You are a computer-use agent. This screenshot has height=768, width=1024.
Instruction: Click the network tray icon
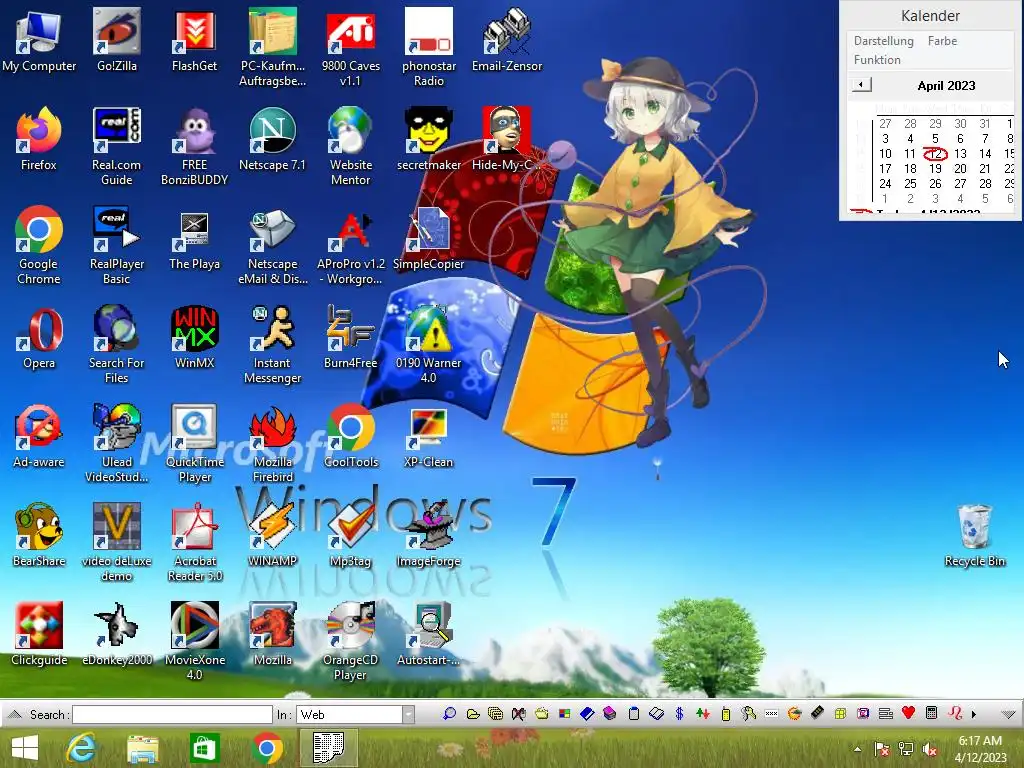(906, 749)
